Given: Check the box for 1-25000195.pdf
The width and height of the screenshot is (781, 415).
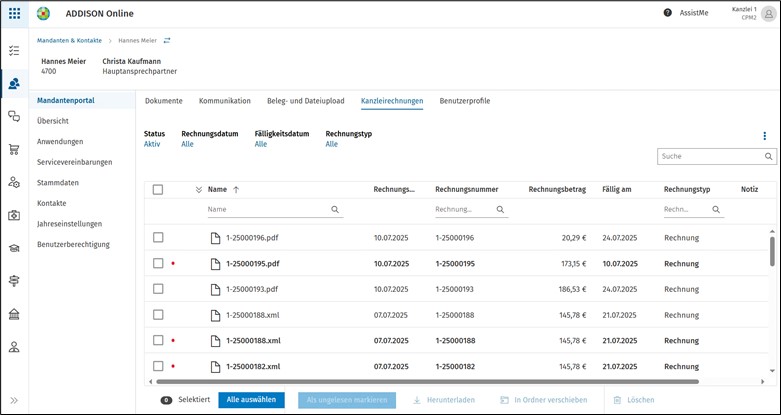Looking at the screenshot, I should [x=158, y=263].
